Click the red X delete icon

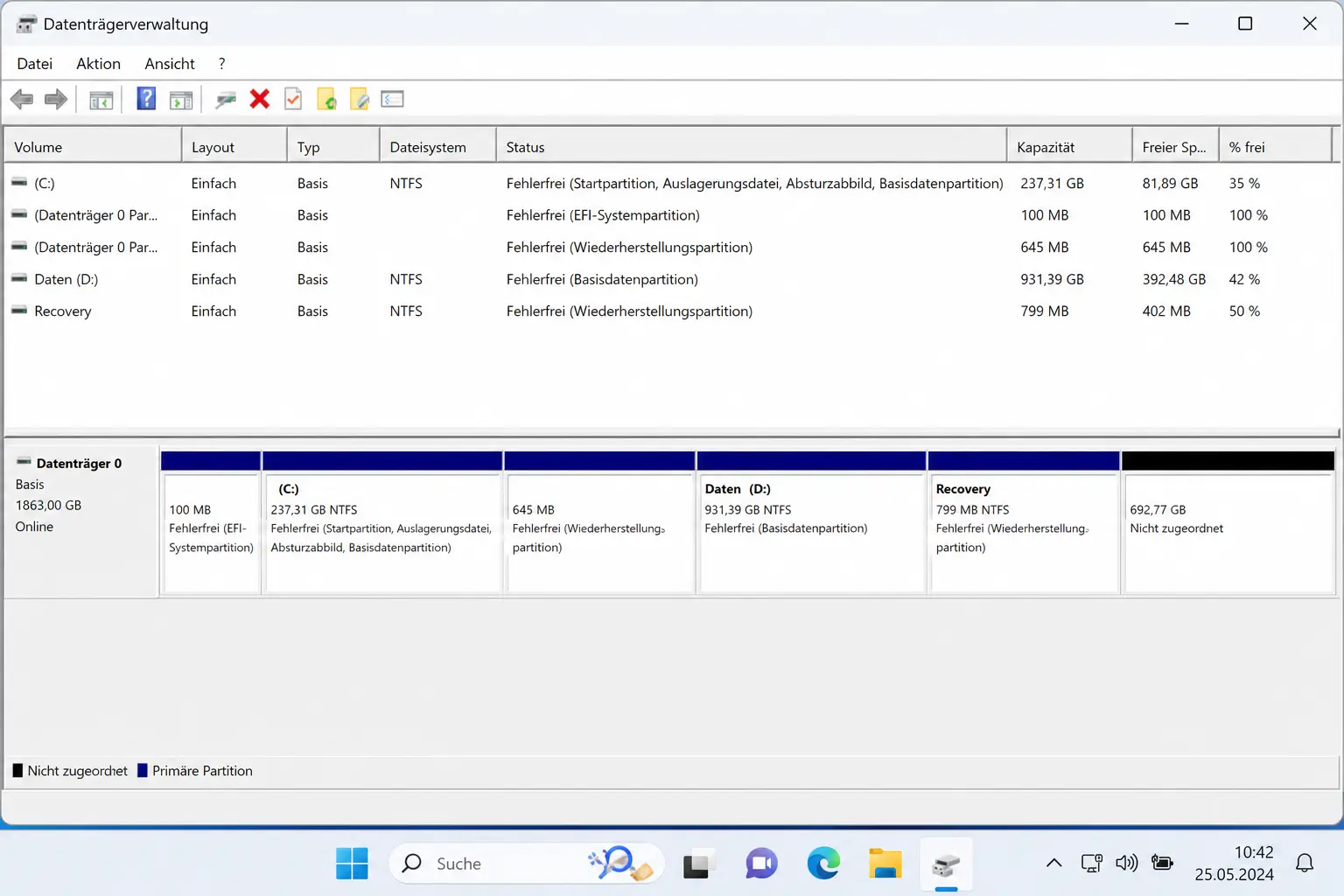pyautogui.click(x=259, y=99)
